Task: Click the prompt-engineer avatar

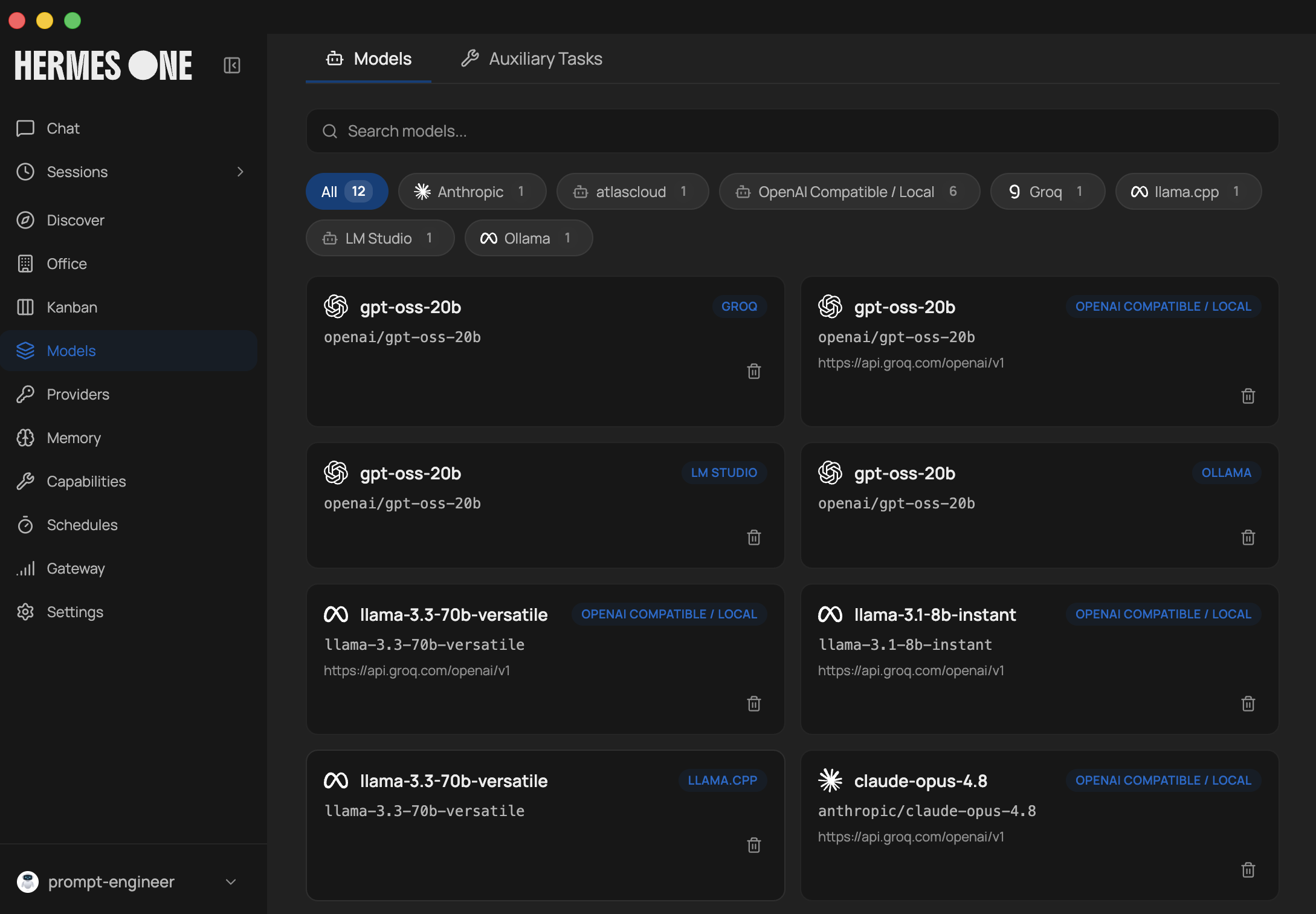Action: point(28,882)
